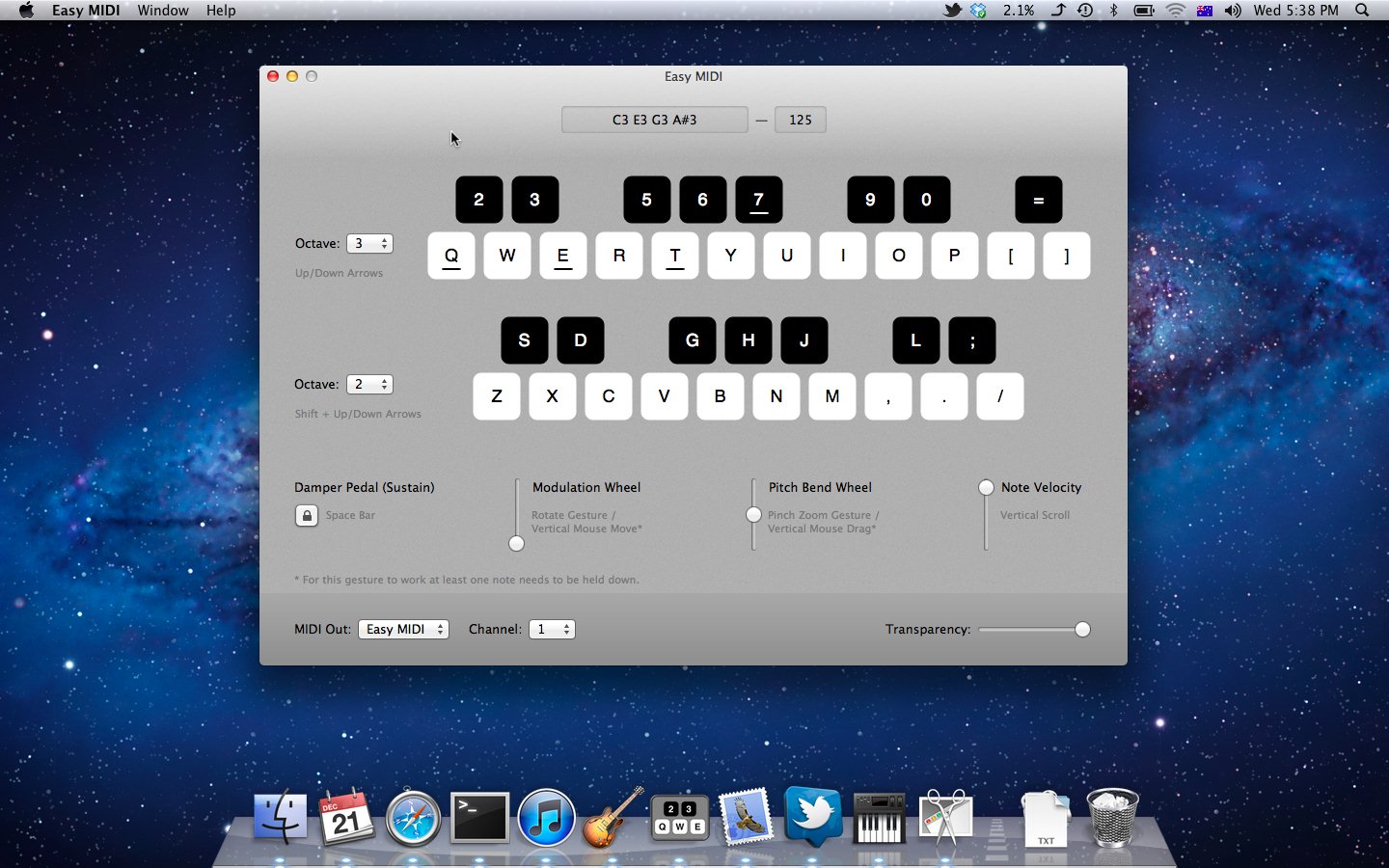Launch the Twitter app from dock
The width and height of the screenshot is (1389, 868).
[x=812, y=818]
